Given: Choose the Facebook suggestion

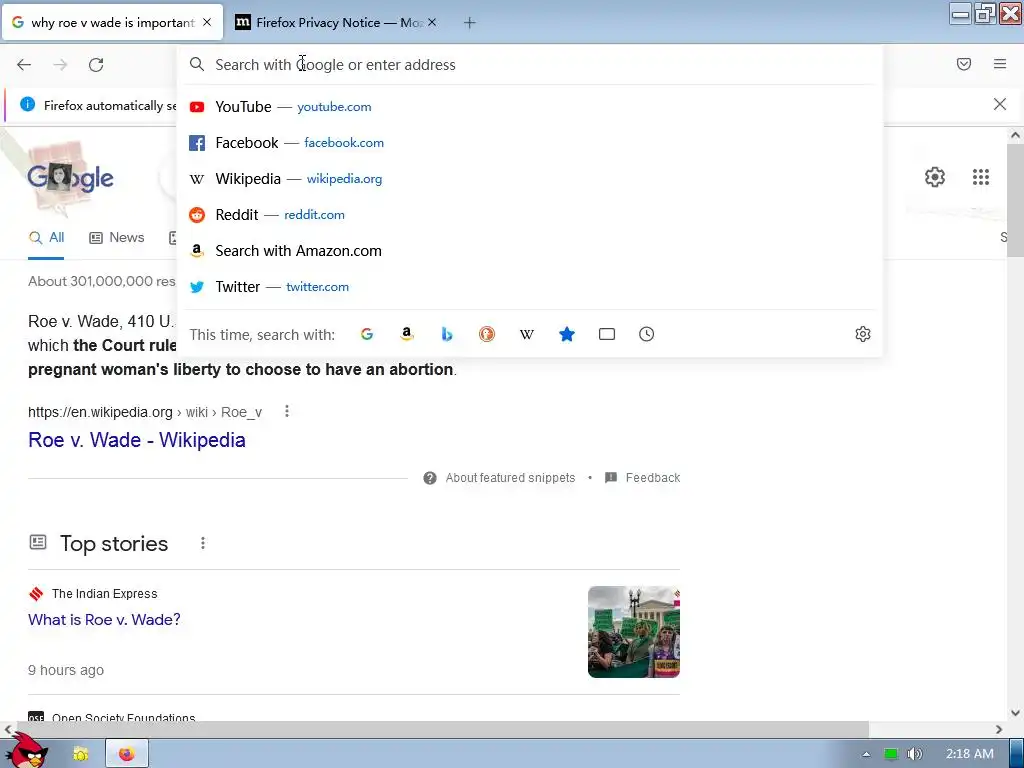Looking at the screenshot, I should [530, 142].
